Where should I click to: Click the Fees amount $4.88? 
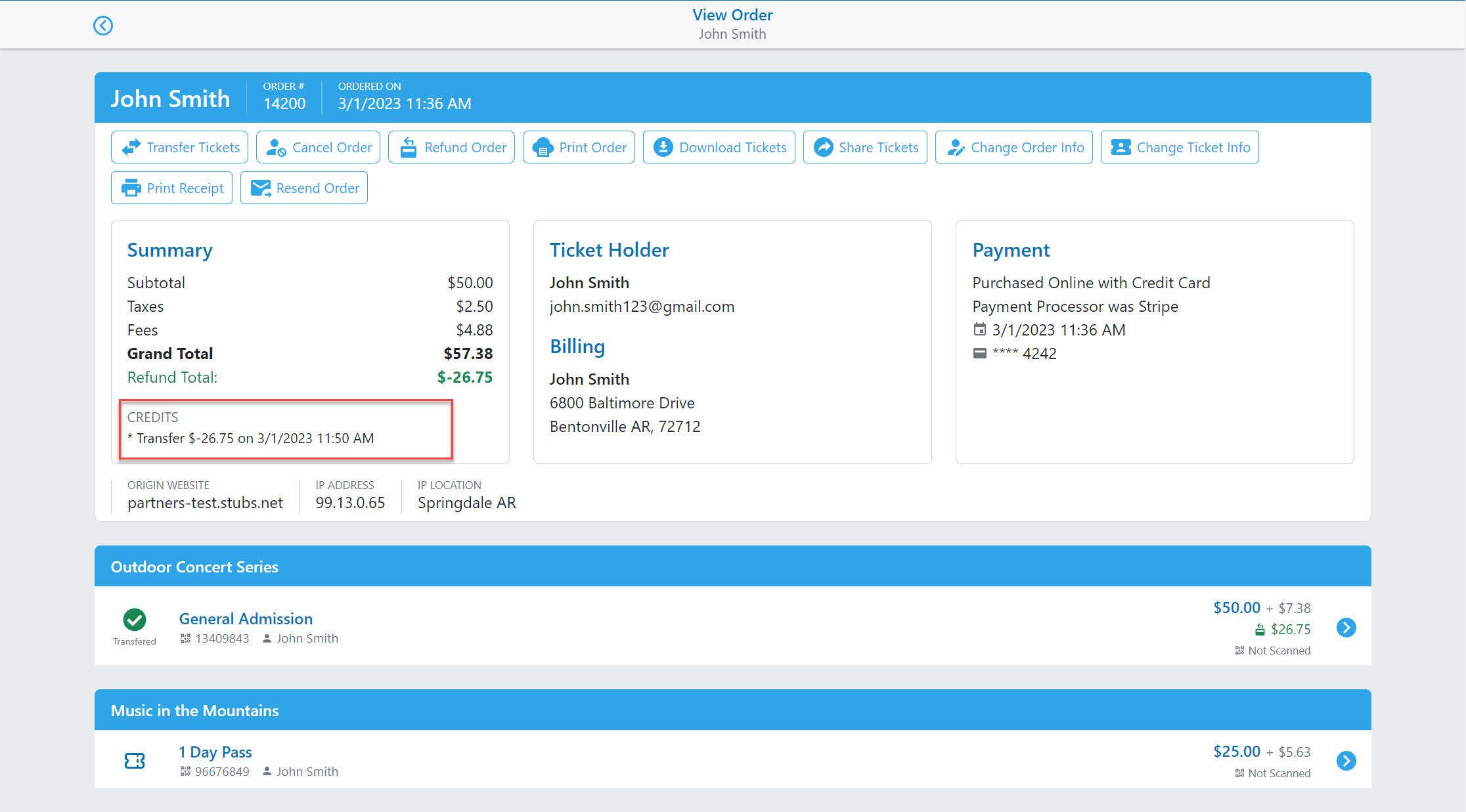click(474, 330)
